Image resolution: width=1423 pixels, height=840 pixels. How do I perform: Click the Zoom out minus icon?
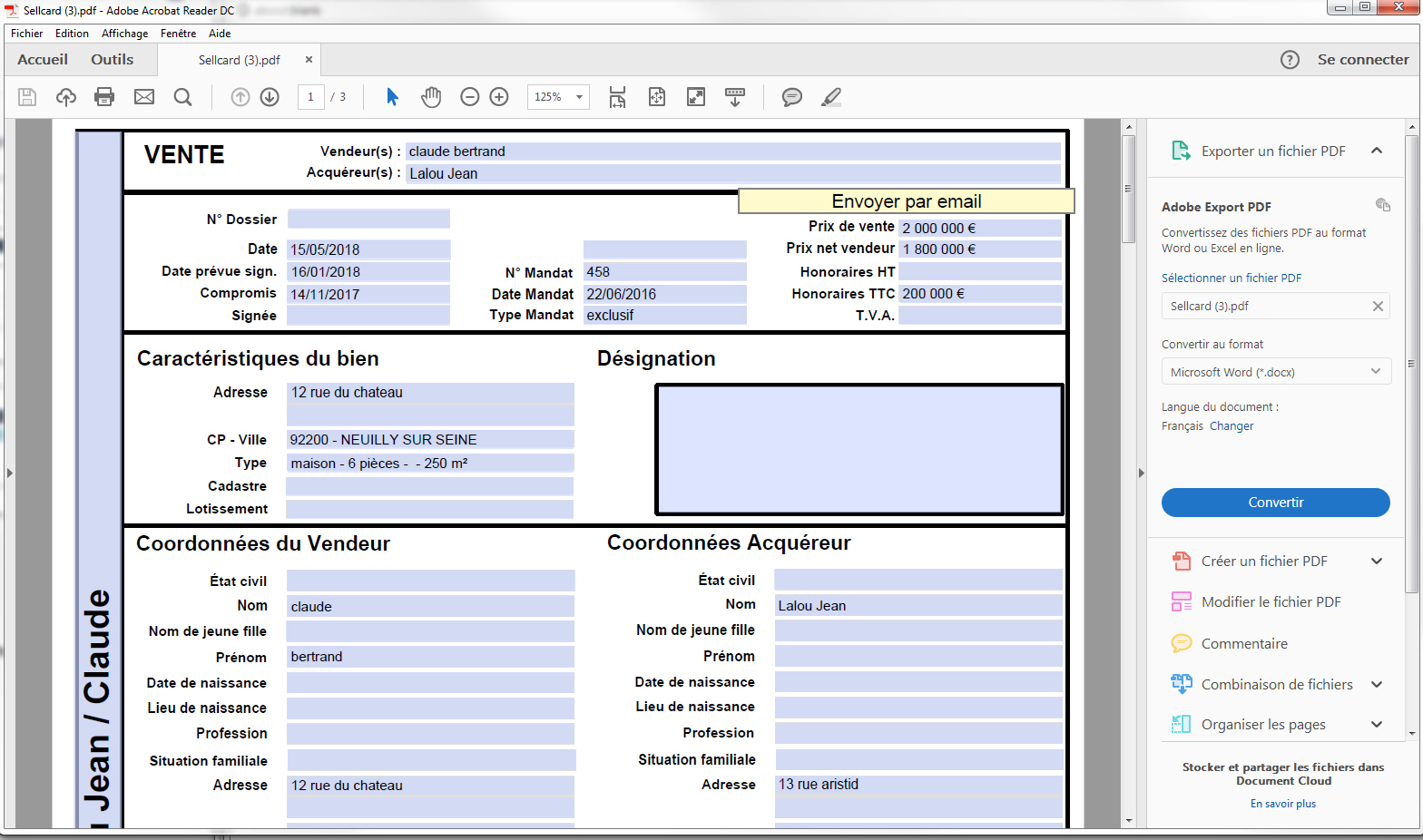[x=469, y=97]
